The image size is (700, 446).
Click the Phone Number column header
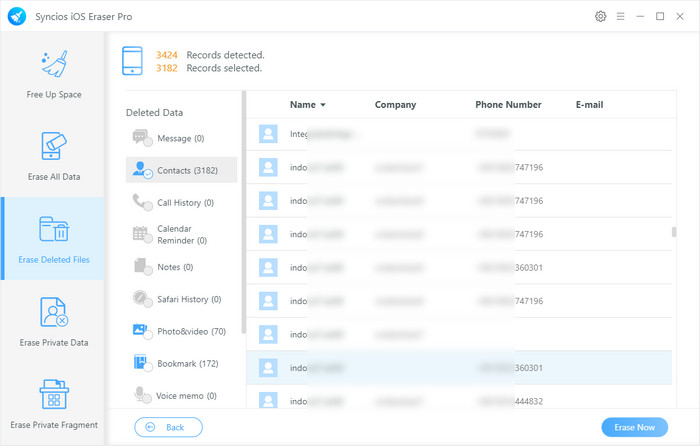(x=508, y=104)
